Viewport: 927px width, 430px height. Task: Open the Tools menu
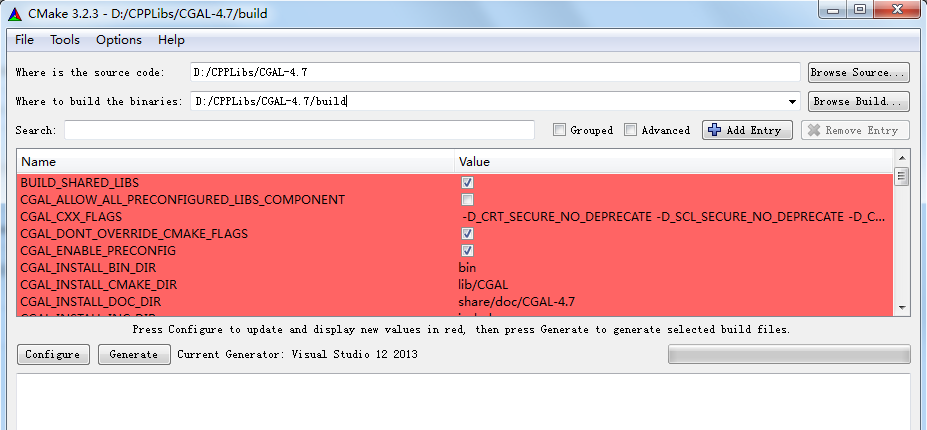[65, 40]
